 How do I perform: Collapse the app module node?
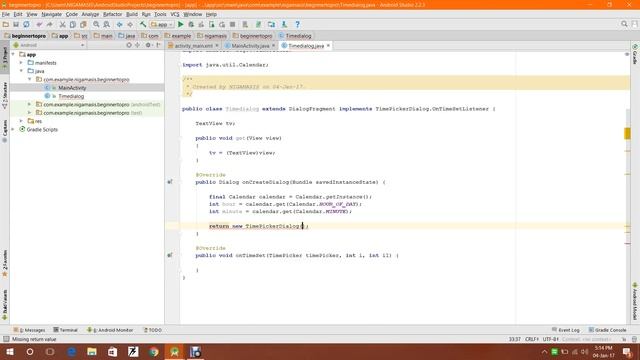click(x=14, y=54)
